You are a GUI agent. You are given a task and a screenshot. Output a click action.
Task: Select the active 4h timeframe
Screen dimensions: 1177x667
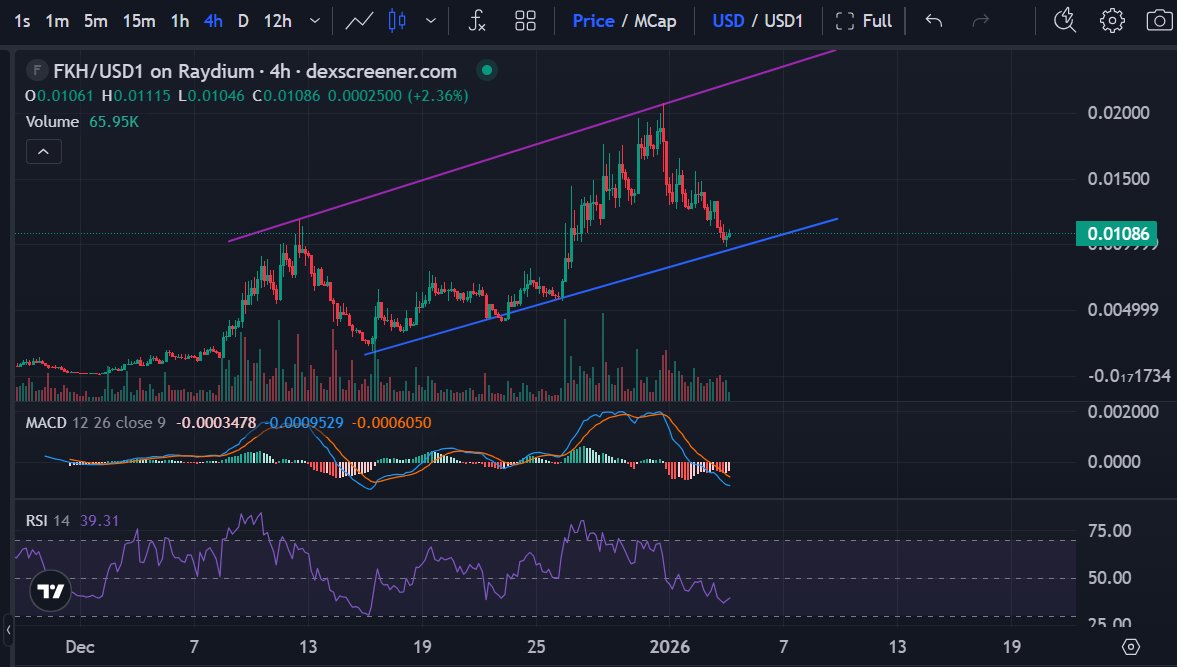pyautogui.click(x=213, y=21)
